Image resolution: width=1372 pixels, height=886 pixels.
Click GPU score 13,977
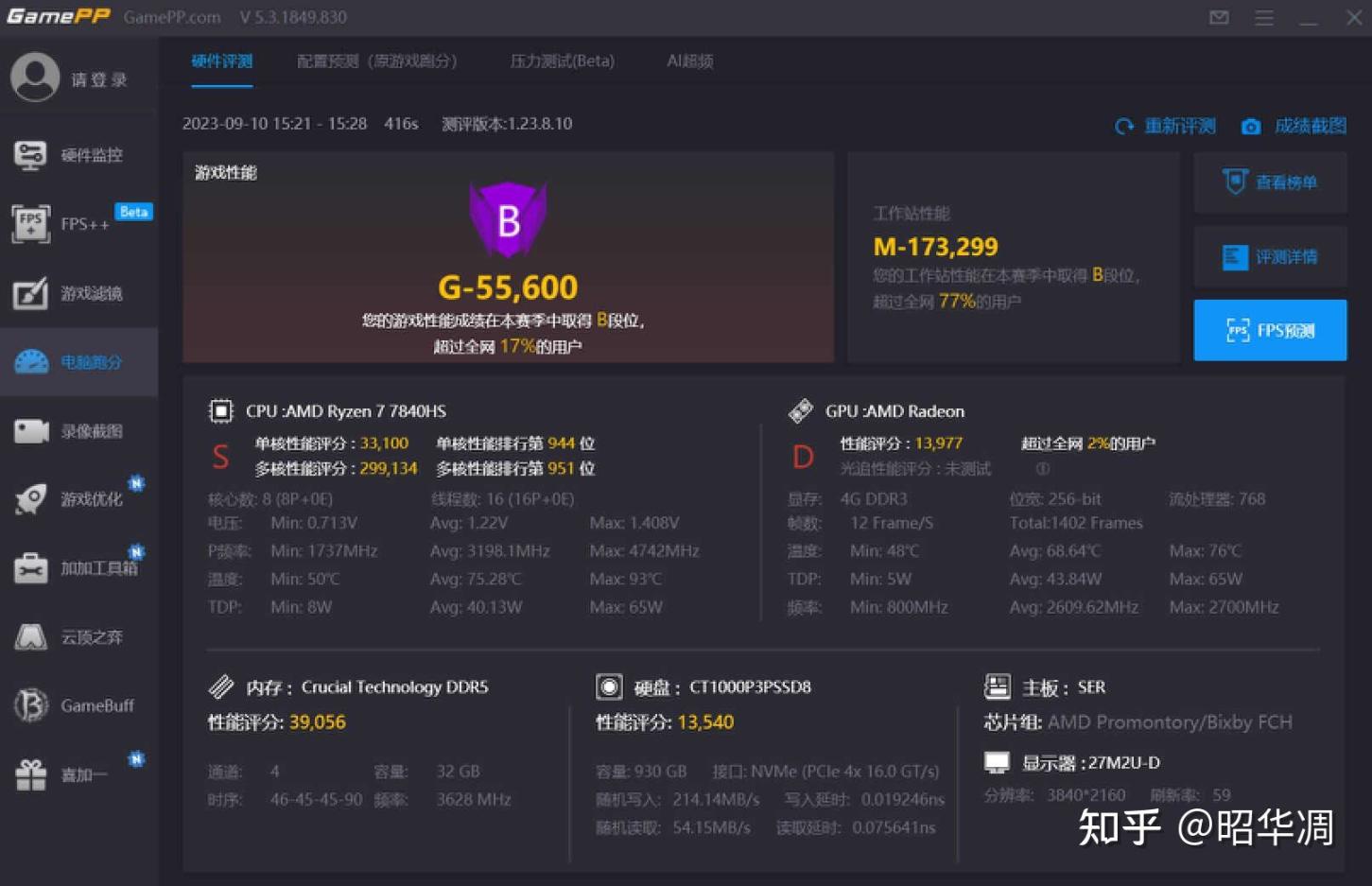coord(938,443)
